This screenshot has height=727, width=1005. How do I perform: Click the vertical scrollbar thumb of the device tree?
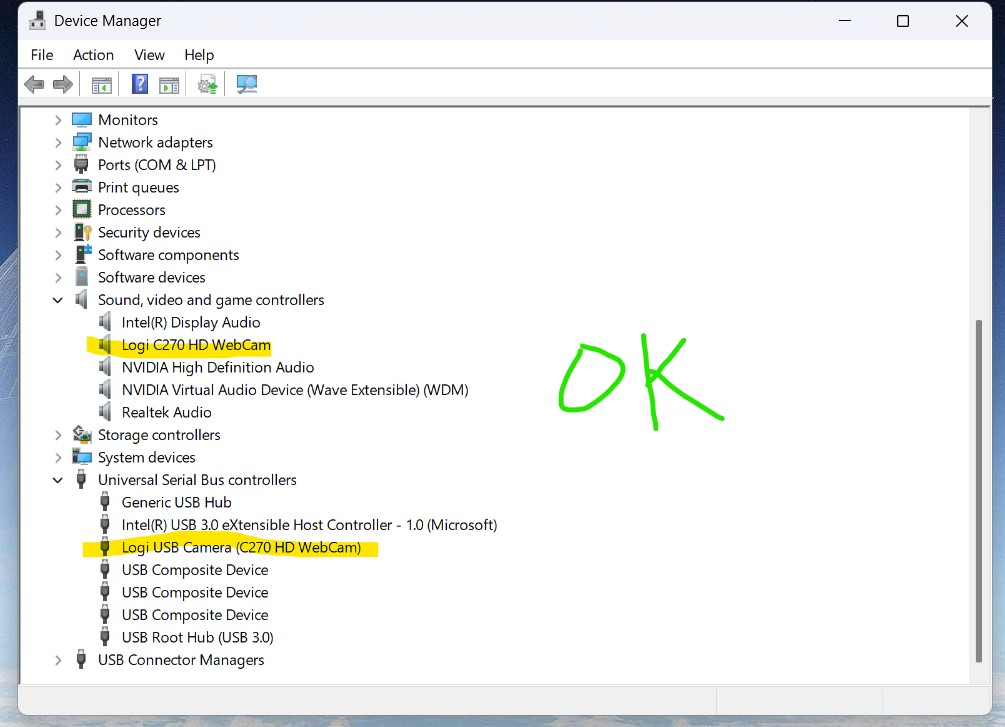(x=979, y=490)
